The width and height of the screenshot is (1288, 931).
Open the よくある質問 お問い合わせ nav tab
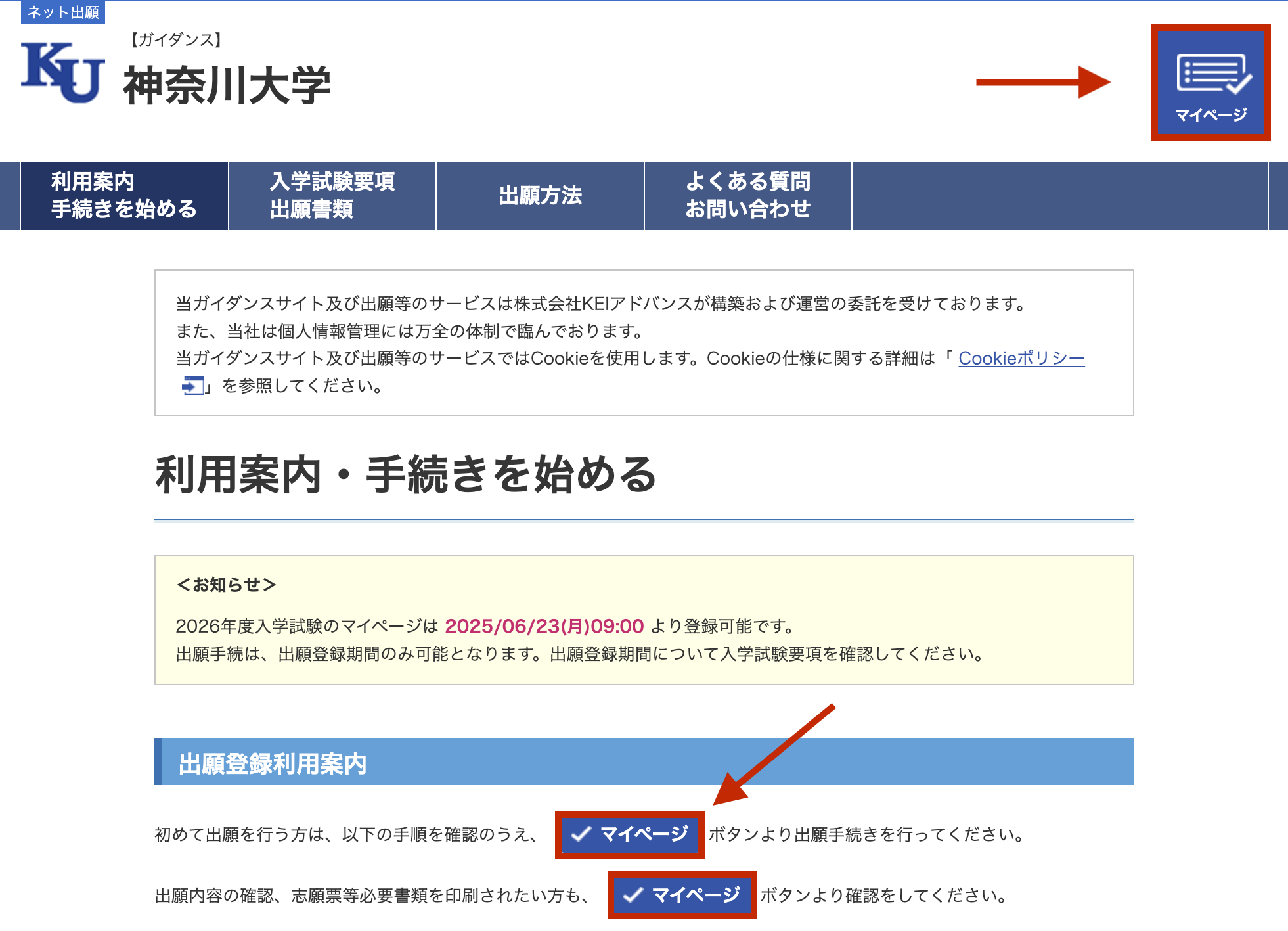747,195
